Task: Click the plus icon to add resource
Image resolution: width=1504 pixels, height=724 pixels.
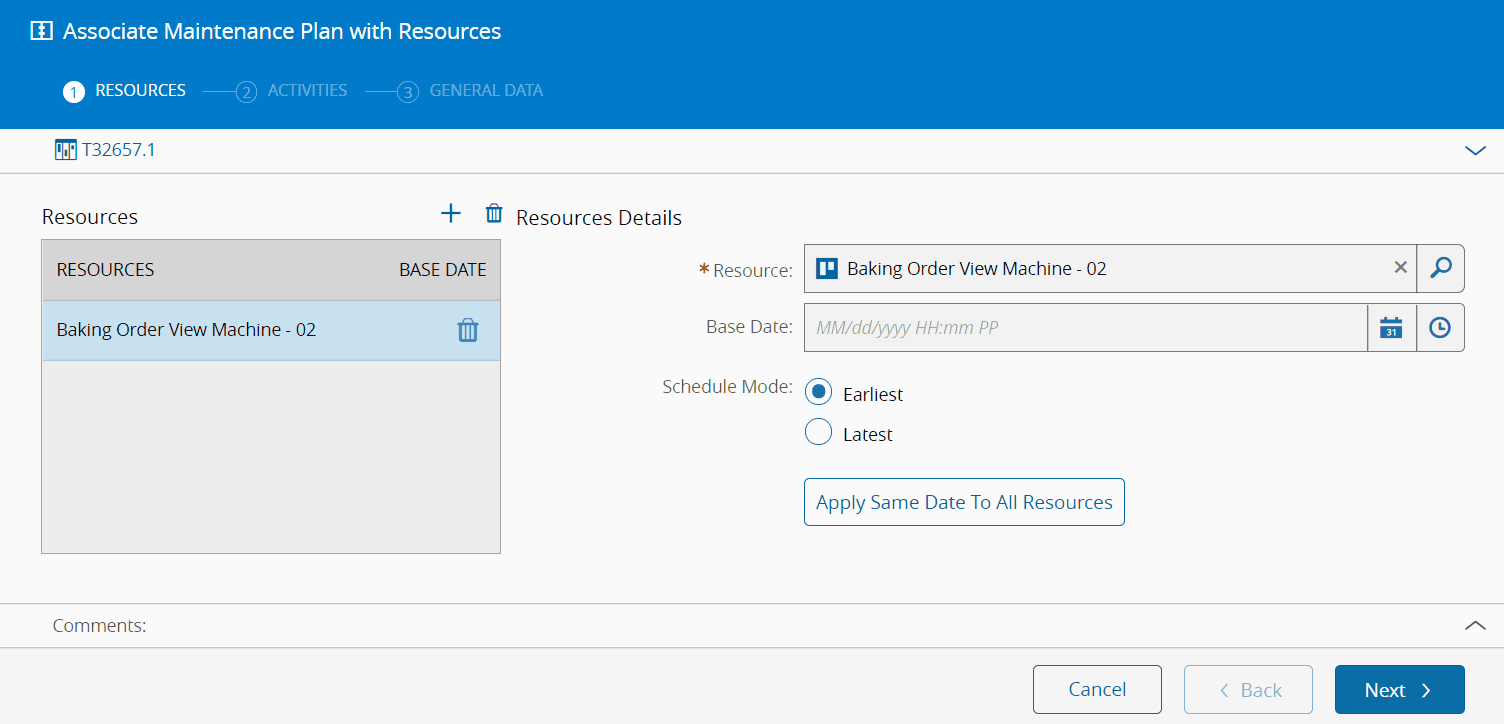Action: (451, 213)
